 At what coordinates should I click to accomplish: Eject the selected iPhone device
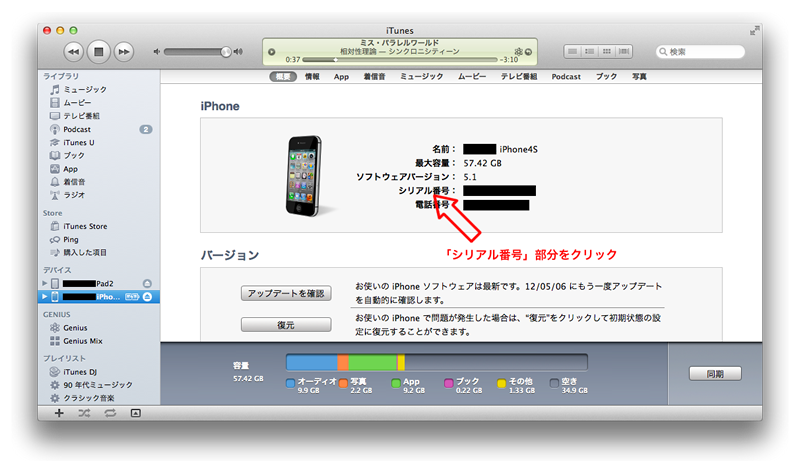point(147,296)
